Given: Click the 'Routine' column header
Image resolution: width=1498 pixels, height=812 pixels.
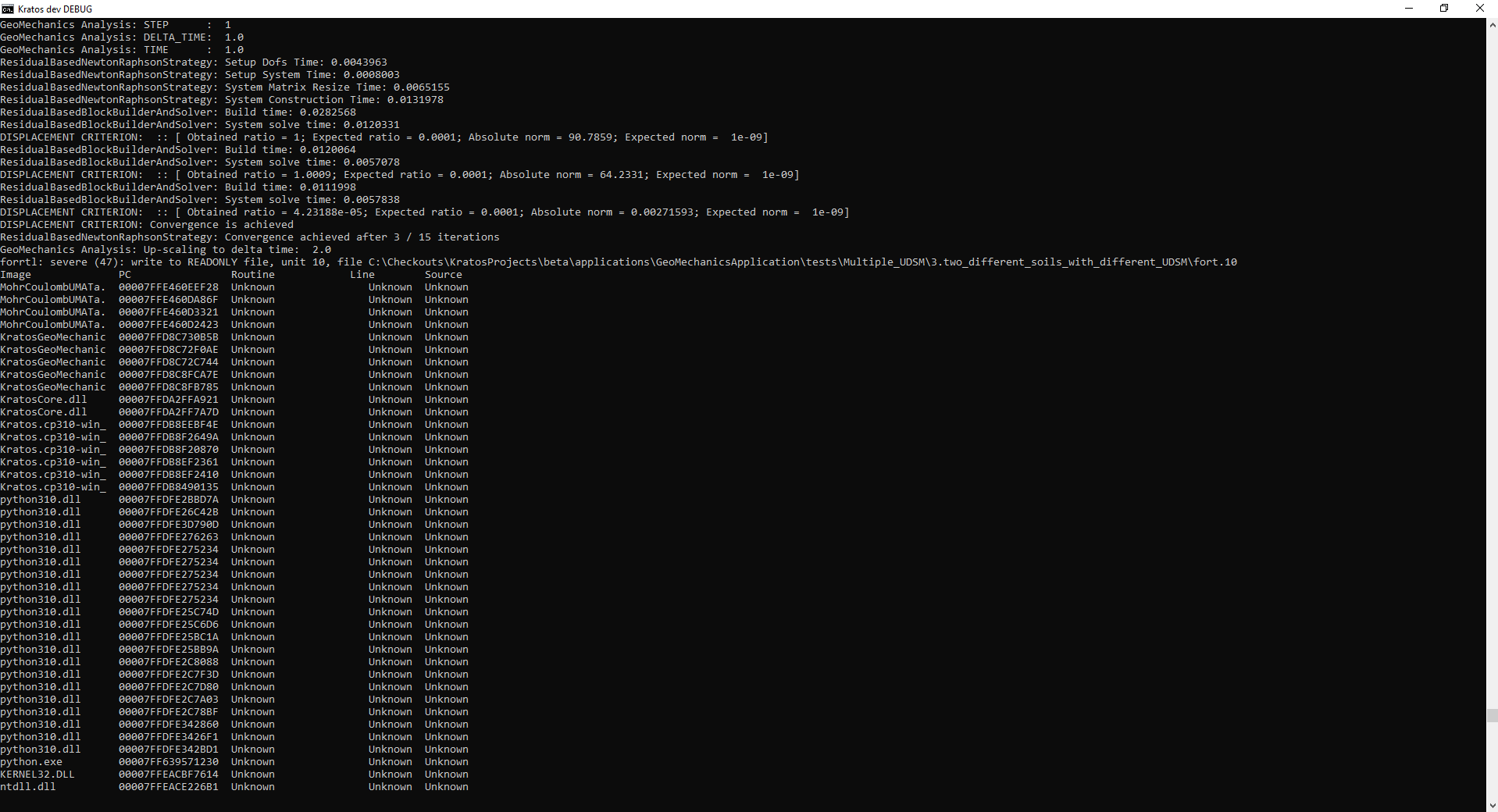Looking at the screenshot, I should pos(253,275).
